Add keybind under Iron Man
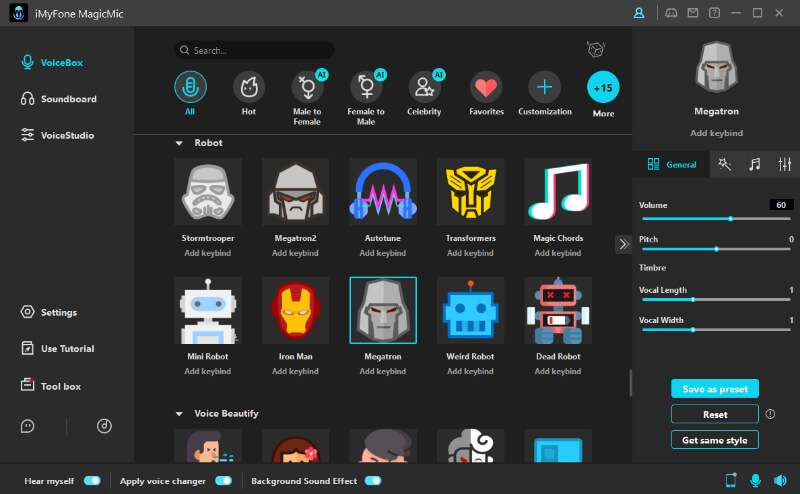The height and width of the screenshot is (494, 800). coord(295,372)
